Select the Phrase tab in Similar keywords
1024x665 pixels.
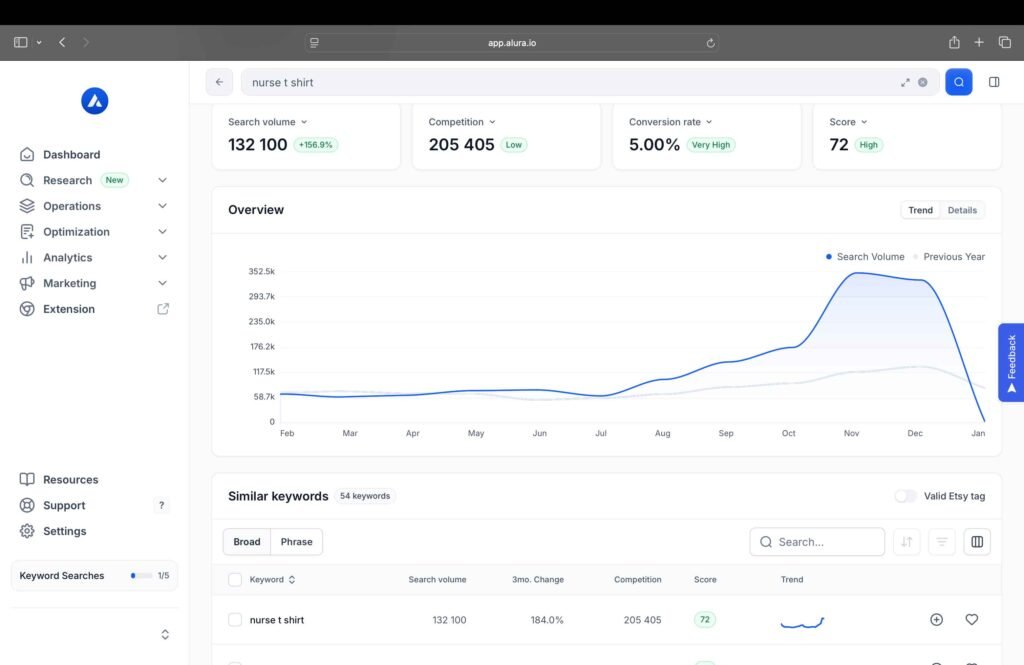coord(296,541)
